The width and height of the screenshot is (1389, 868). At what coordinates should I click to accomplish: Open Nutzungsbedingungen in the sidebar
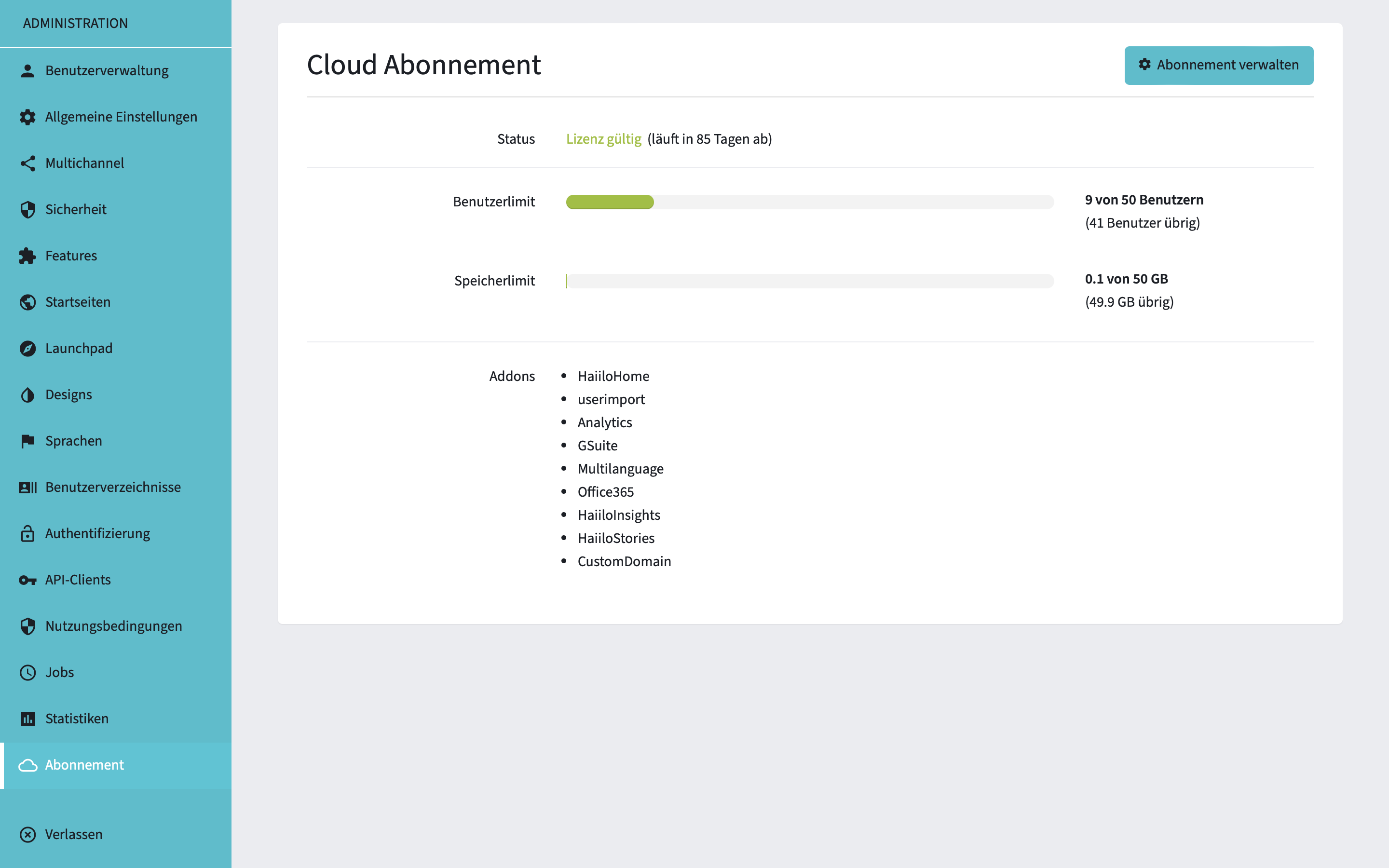114,626
